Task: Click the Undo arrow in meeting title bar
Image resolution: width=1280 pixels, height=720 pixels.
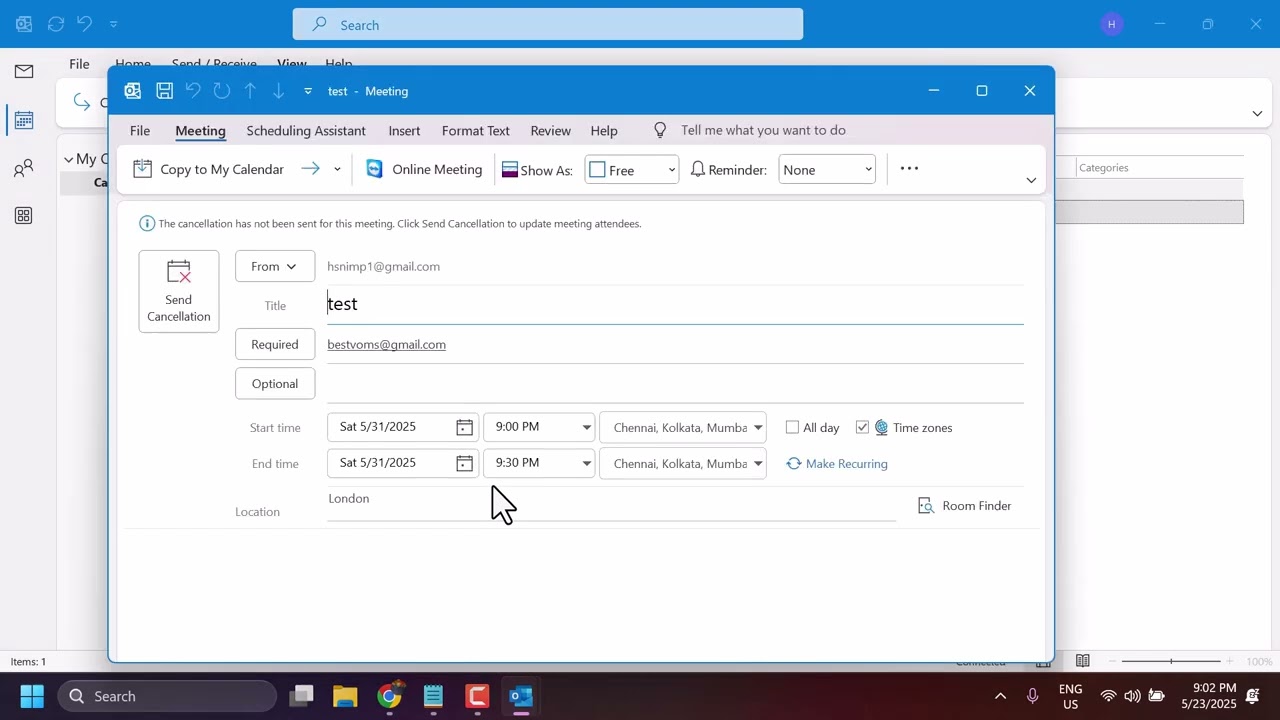Action: click(193, 91)
